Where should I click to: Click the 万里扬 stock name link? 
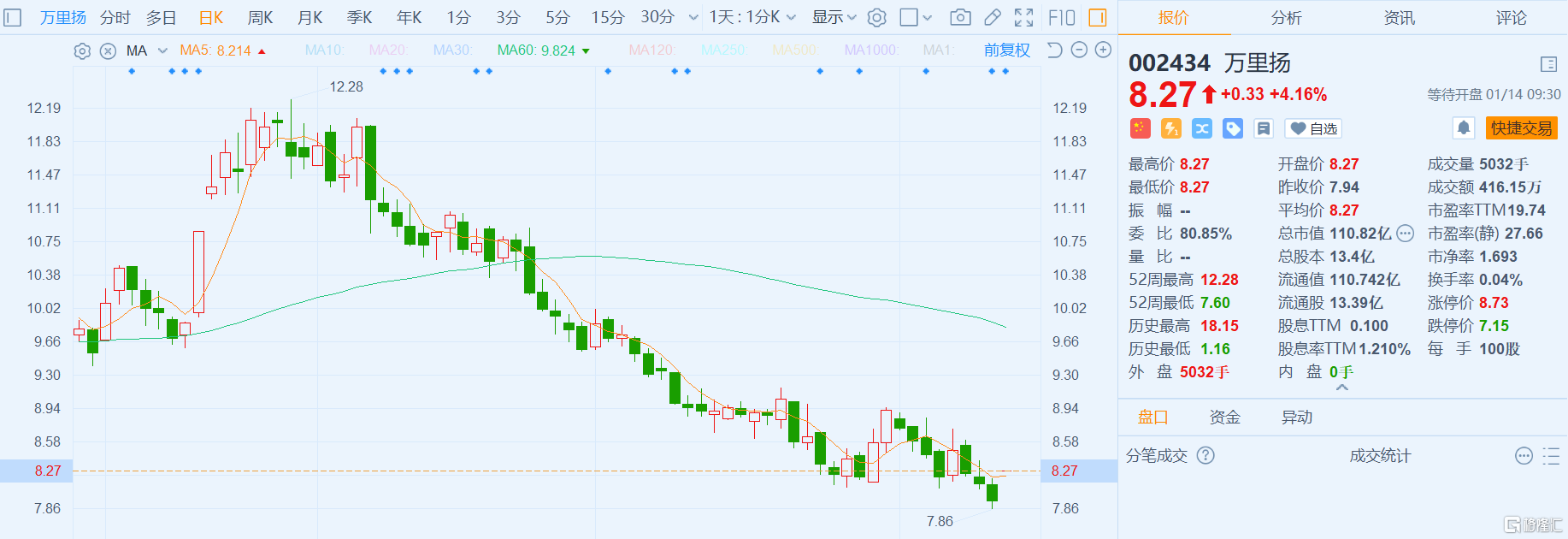pos(63,17)
